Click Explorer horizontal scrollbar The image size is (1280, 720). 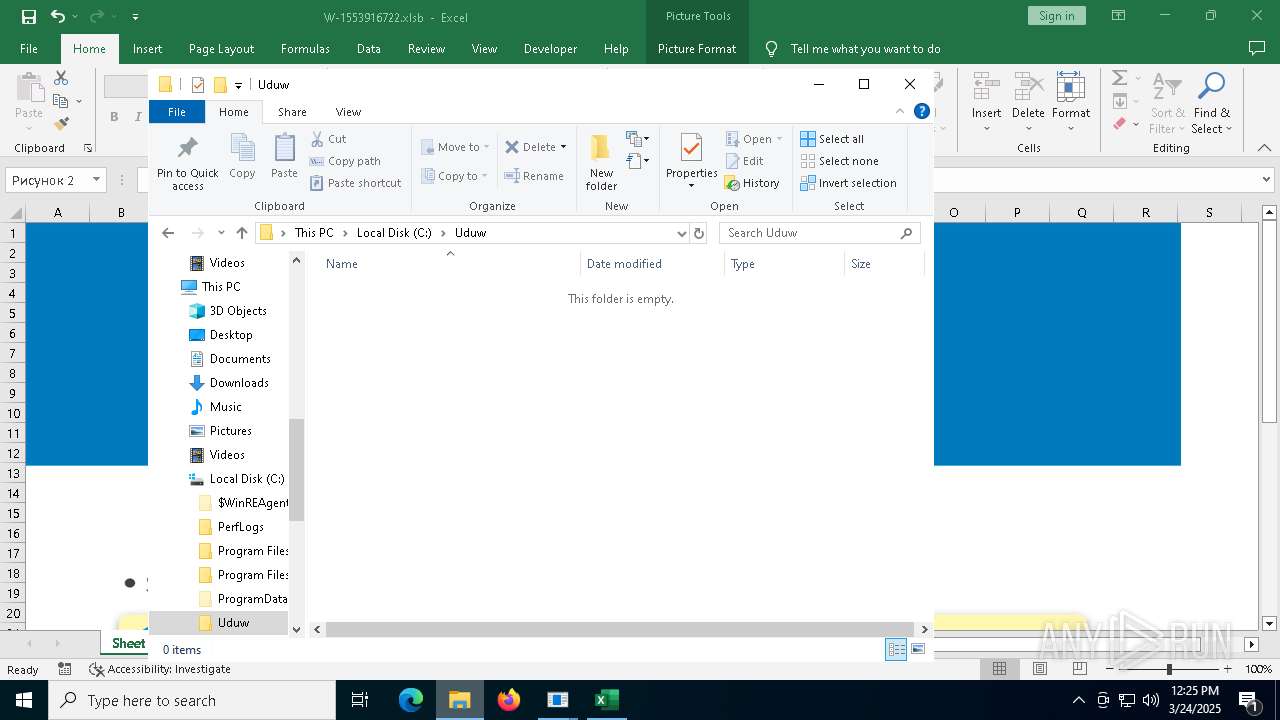click(x=620, y=630)
